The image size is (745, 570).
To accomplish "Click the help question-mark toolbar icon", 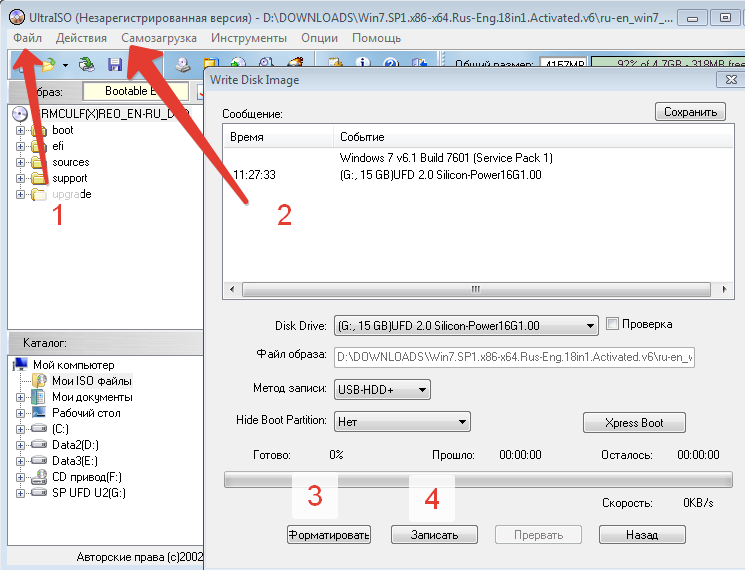I will point(391,64).
